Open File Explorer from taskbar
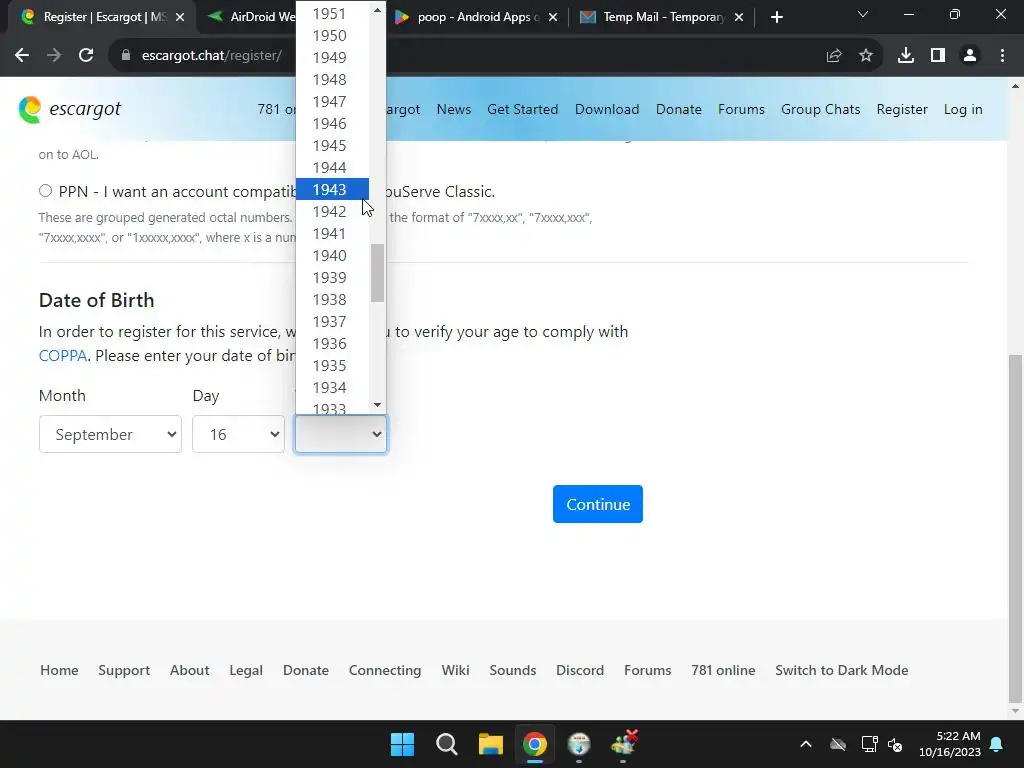Image resolution: width=1024 pixels, height=768 pixels. pos(490,744)
